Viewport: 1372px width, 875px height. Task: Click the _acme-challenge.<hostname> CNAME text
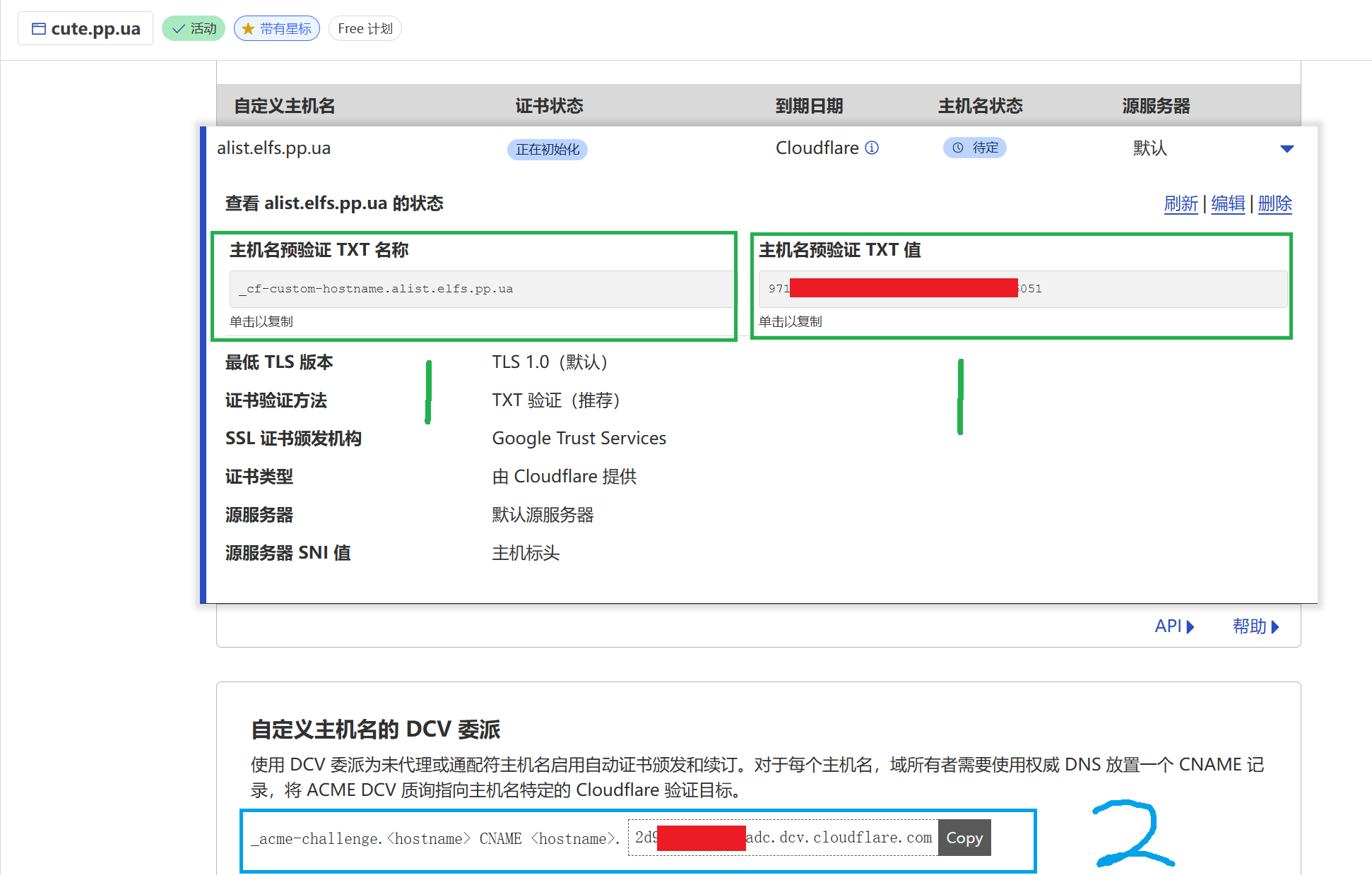click(x=435, y=838)
